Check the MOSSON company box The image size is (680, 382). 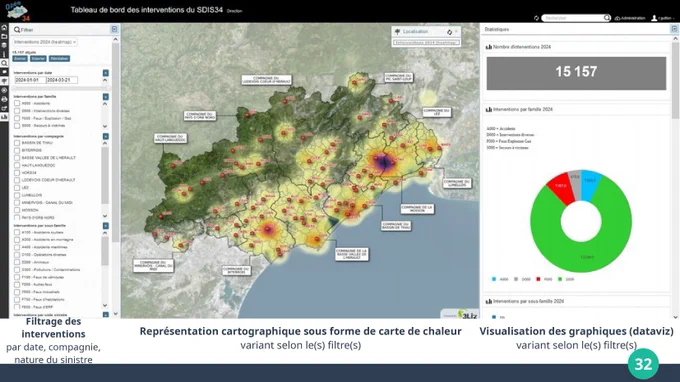tap(17, 210)
